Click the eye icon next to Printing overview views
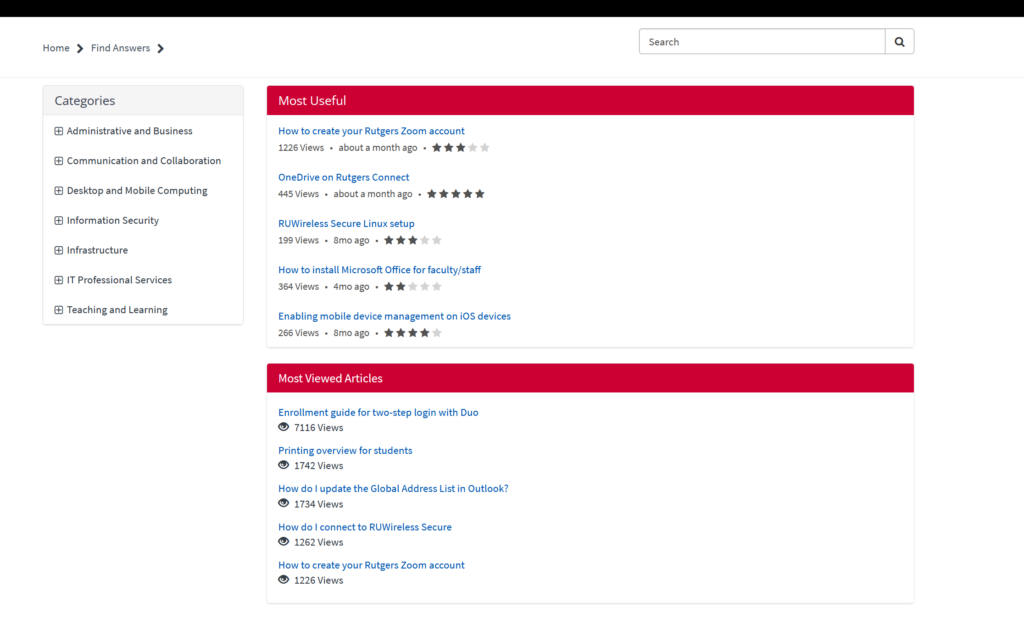This screenshot has width=1024, height=635. pyautogui.click(x=283, y=465)
